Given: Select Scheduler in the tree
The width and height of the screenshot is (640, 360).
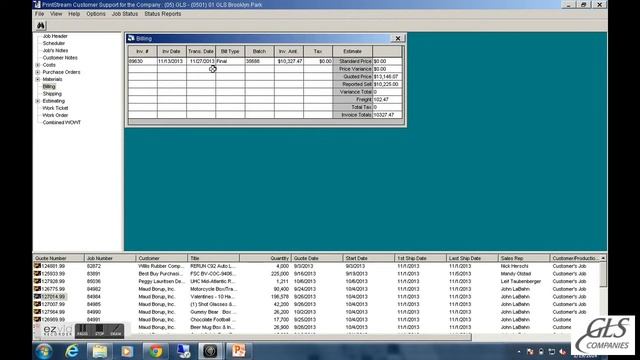Looking at the screenshot, I should (x=54, y=43).
